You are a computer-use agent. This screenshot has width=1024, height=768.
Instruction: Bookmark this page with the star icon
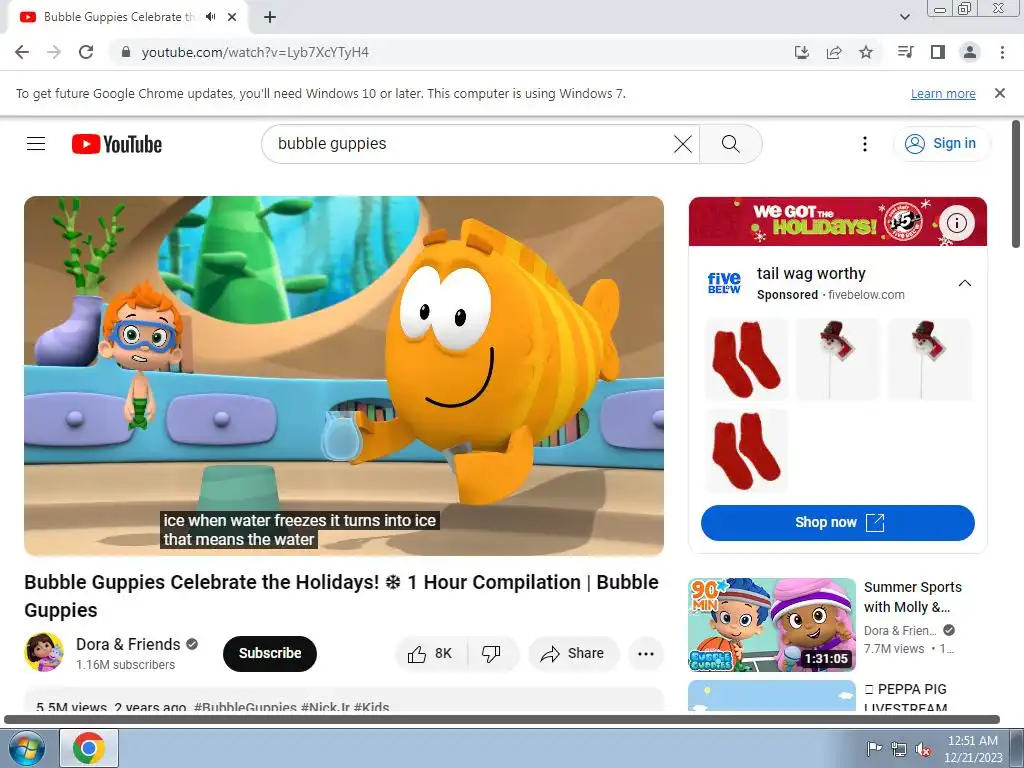coord(866,52)
